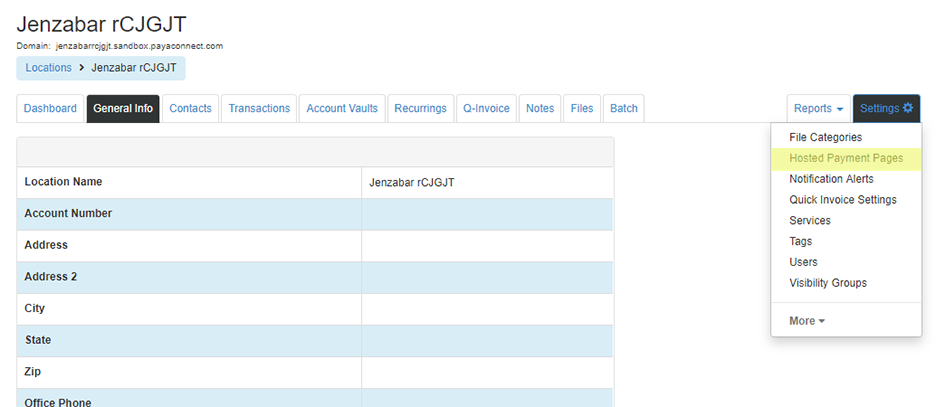Click the Address 2 row label
This screenshot has width=936, height=407.
(51, 277)
